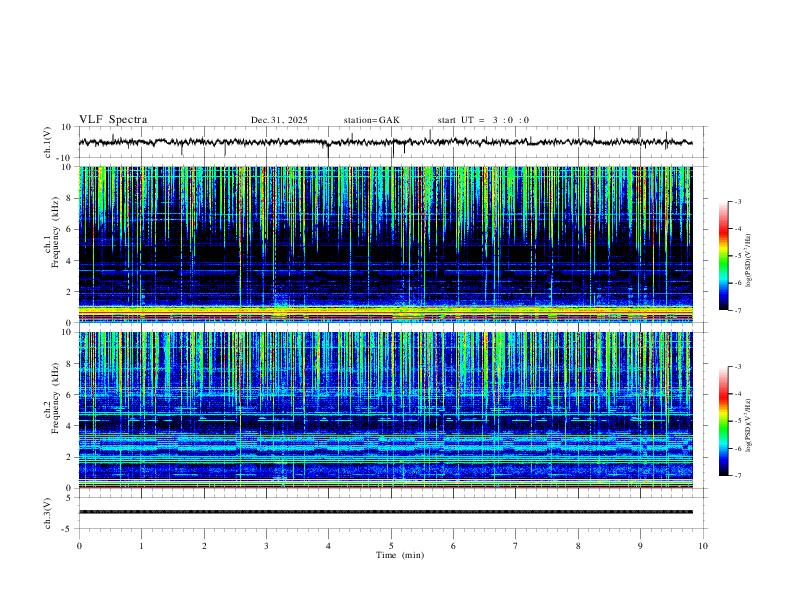Click the color bar beside ch.2 spectrogram
The image size is (792, 612).
[x=724, y=421]
